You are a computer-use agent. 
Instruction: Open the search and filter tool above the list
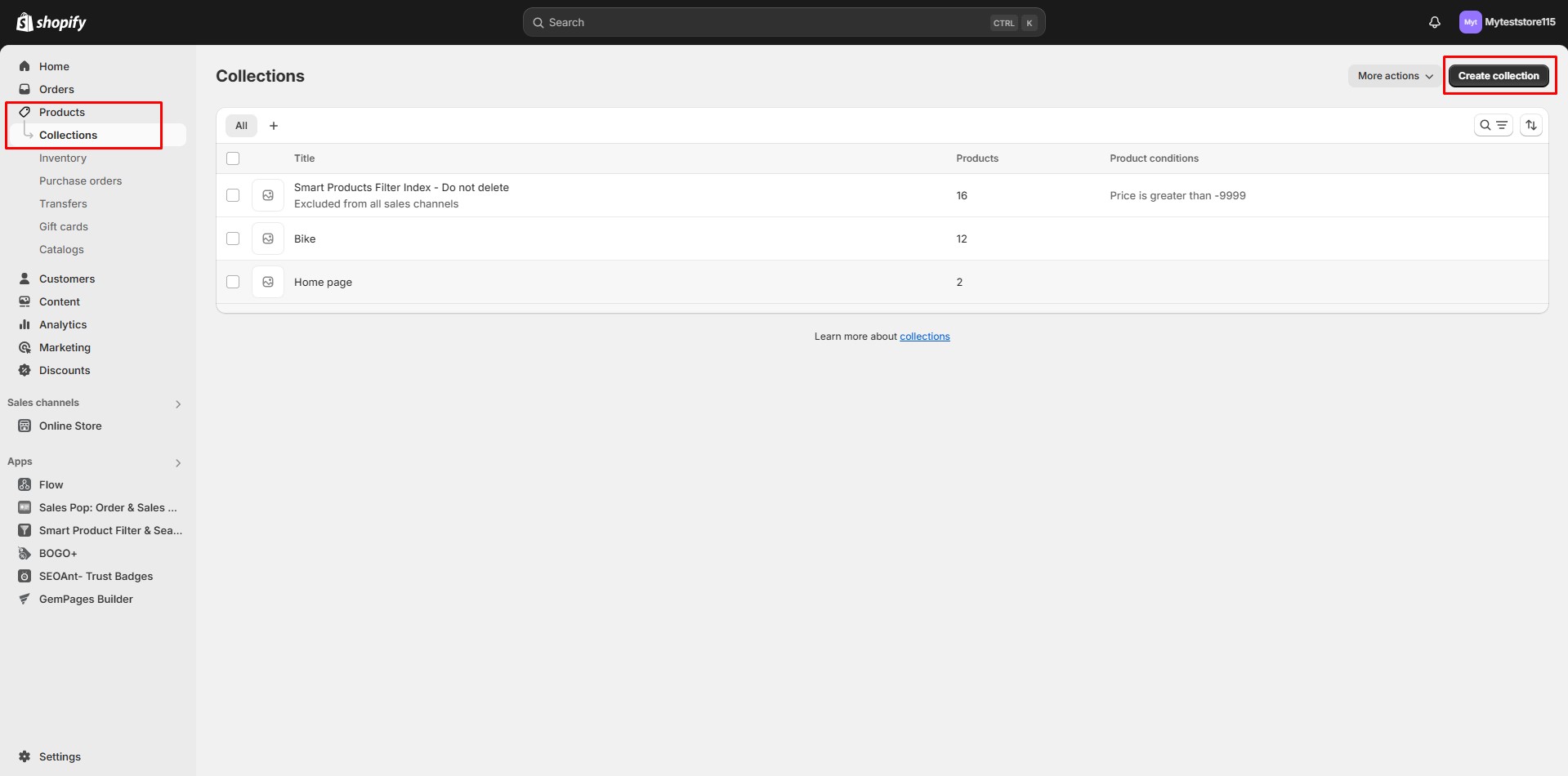[x=1494, y=125]
